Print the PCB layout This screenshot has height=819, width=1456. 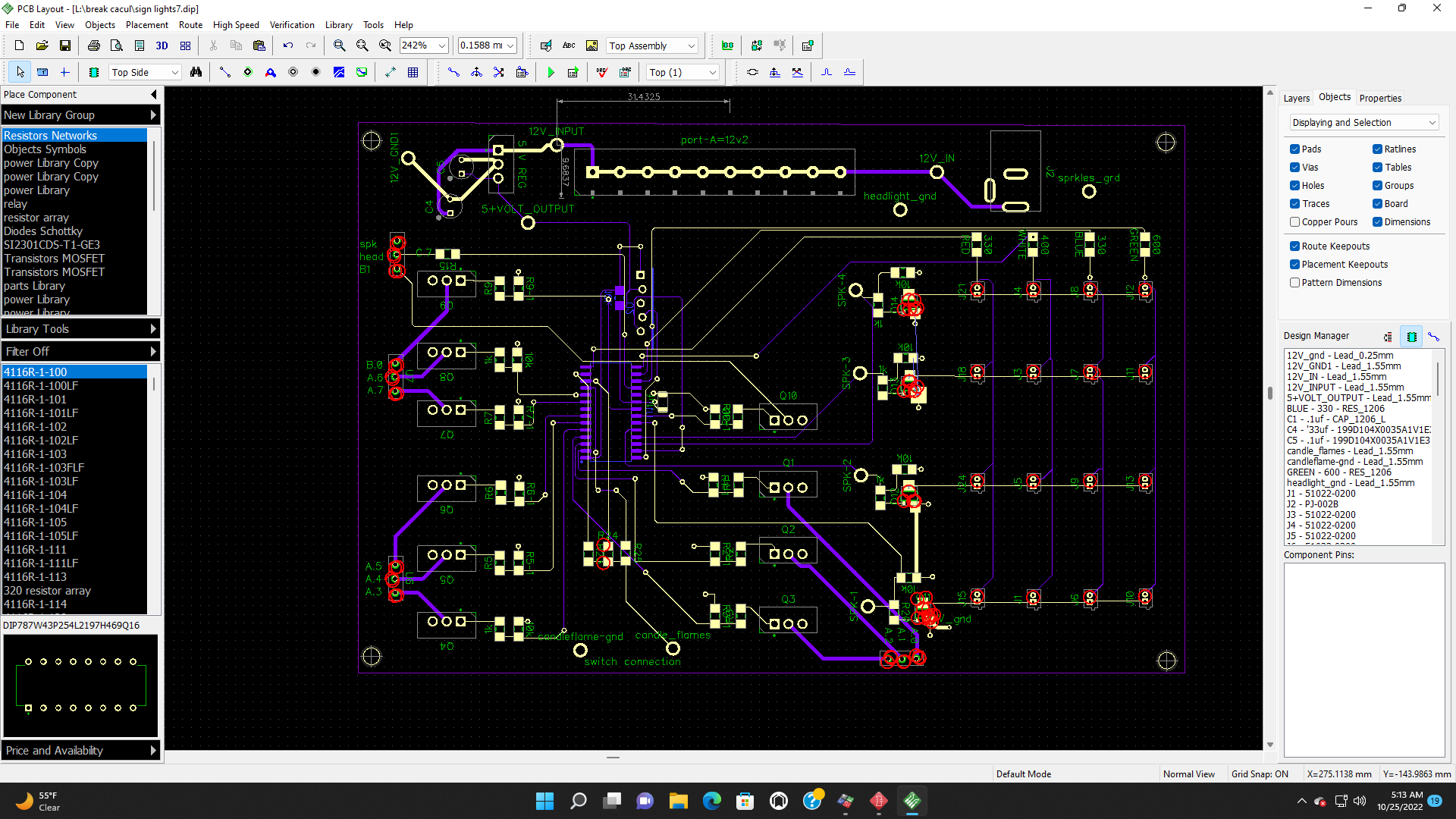[x=94, y=45]
